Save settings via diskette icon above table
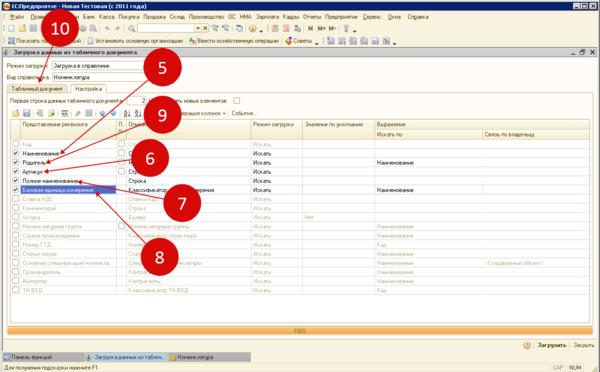This screenshot has width=600, height=372. pos(26,113)
